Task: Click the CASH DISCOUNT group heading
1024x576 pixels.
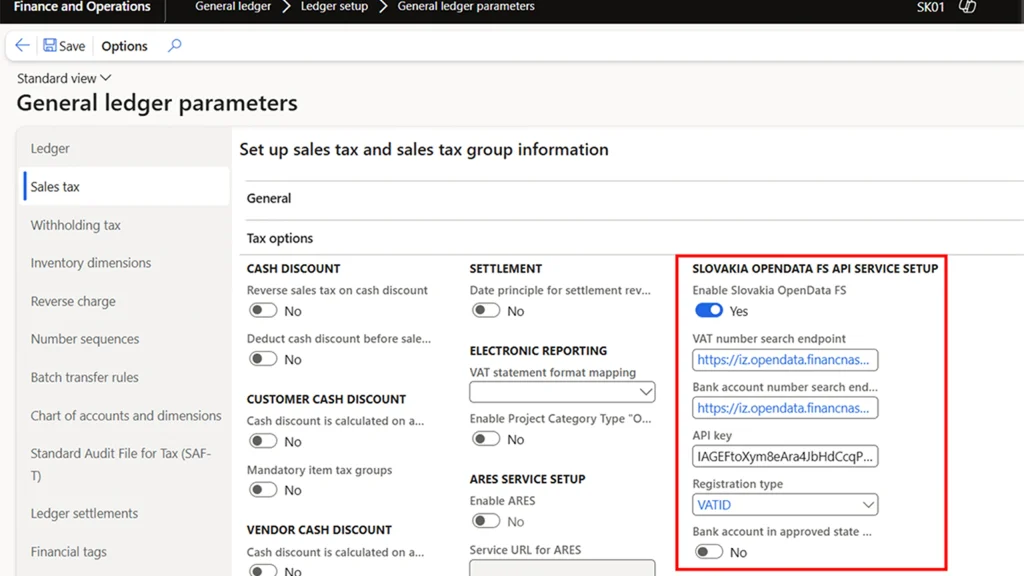Action: coord(293,268)
